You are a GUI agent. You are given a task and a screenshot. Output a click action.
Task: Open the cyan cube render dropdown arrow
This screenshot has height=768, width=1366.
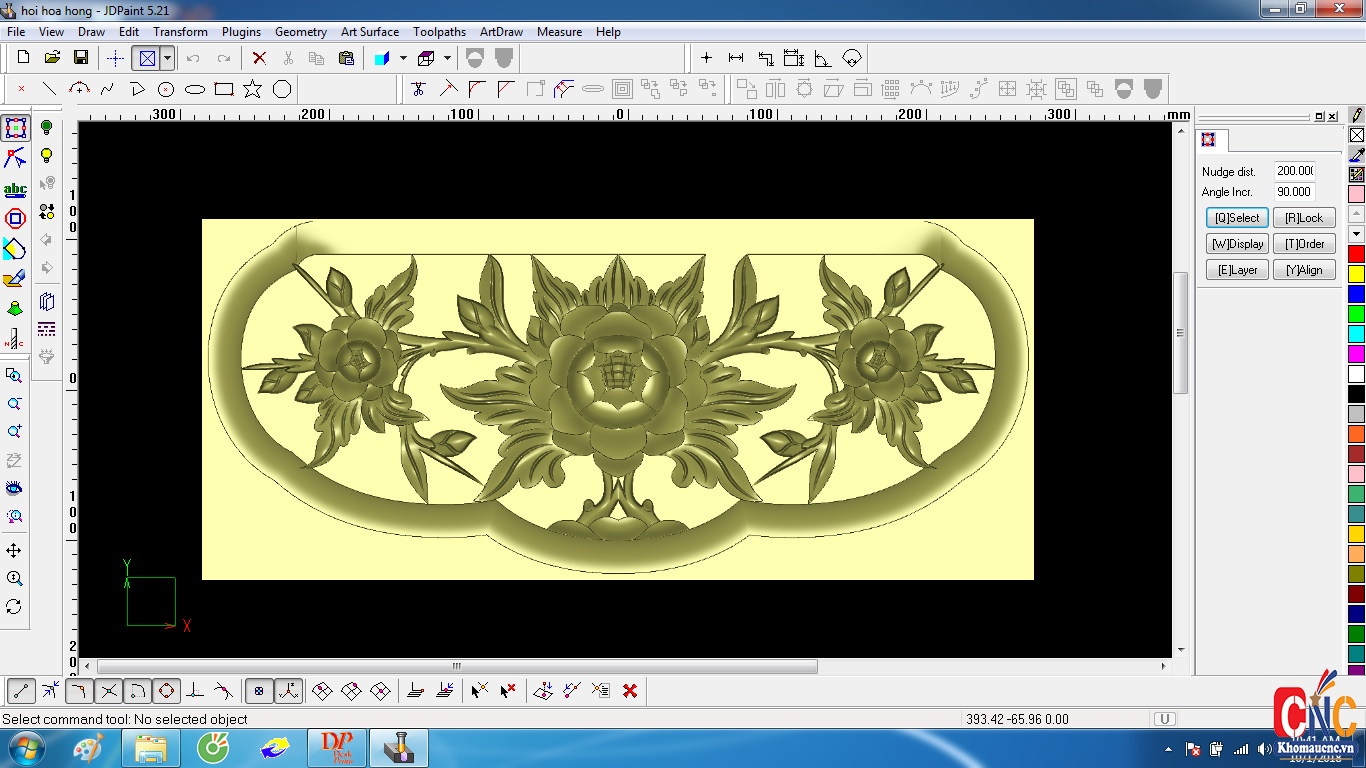click(403, 58)
